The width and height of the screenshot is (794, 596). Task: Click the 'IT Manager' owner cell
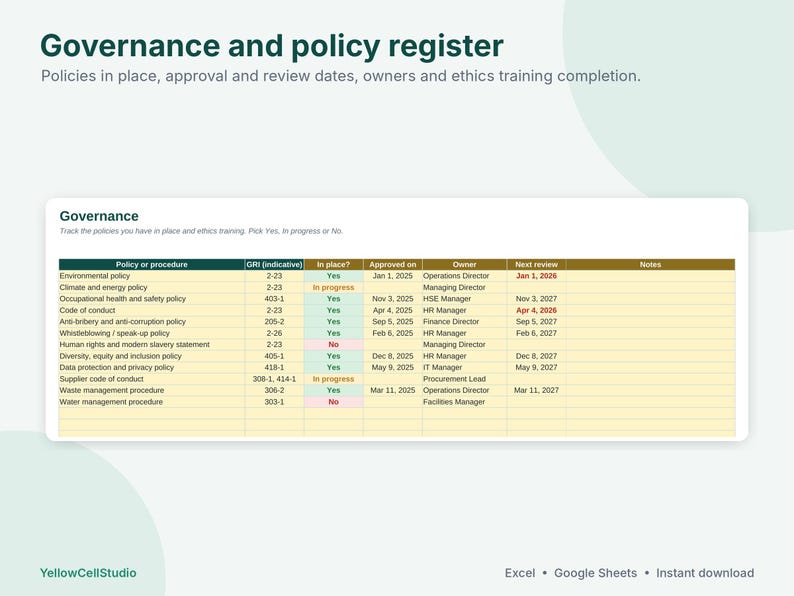click(x=465, y=368)
